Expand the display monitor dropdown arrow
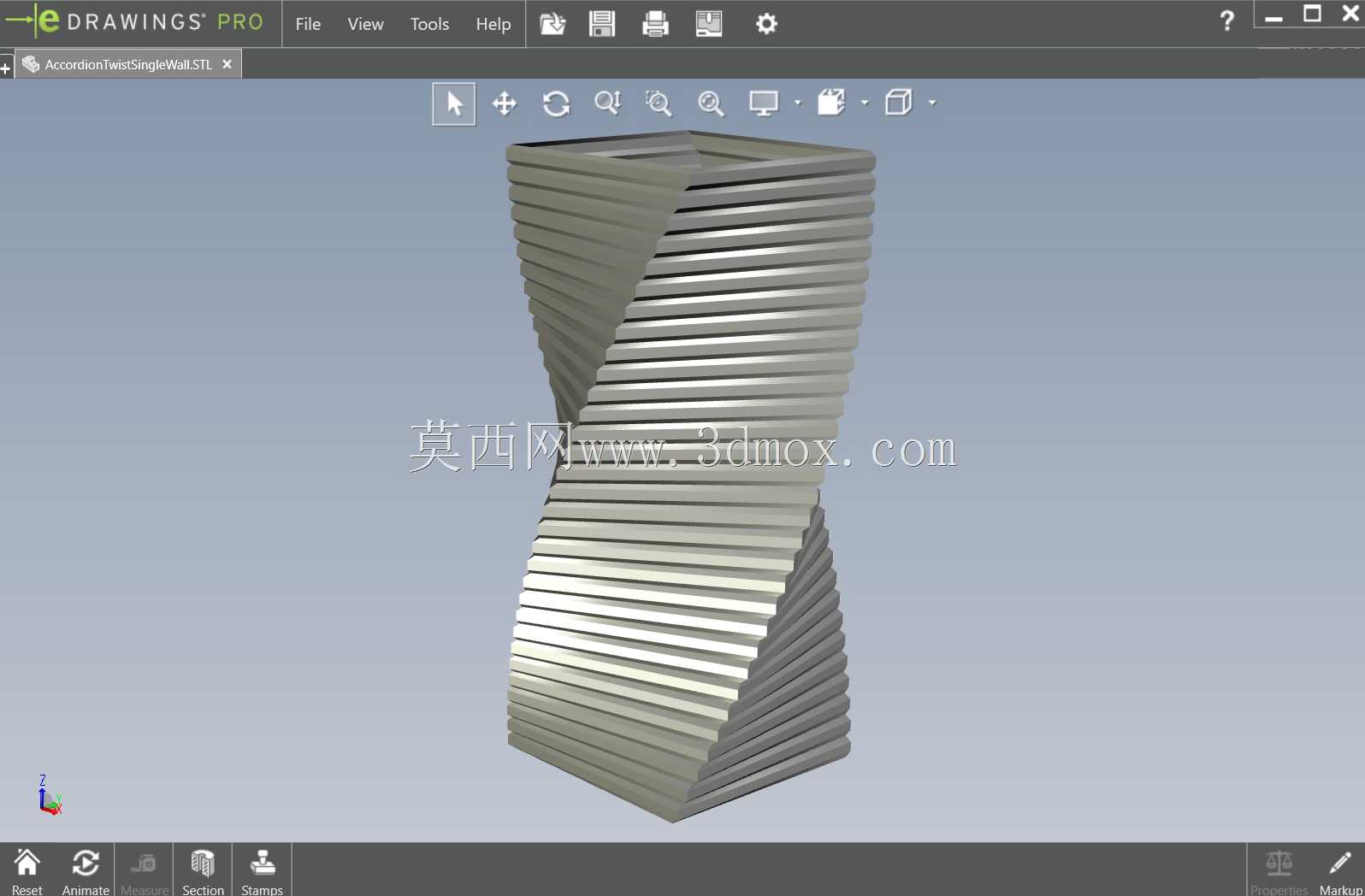1365x896 pixels. pos(798,103)
